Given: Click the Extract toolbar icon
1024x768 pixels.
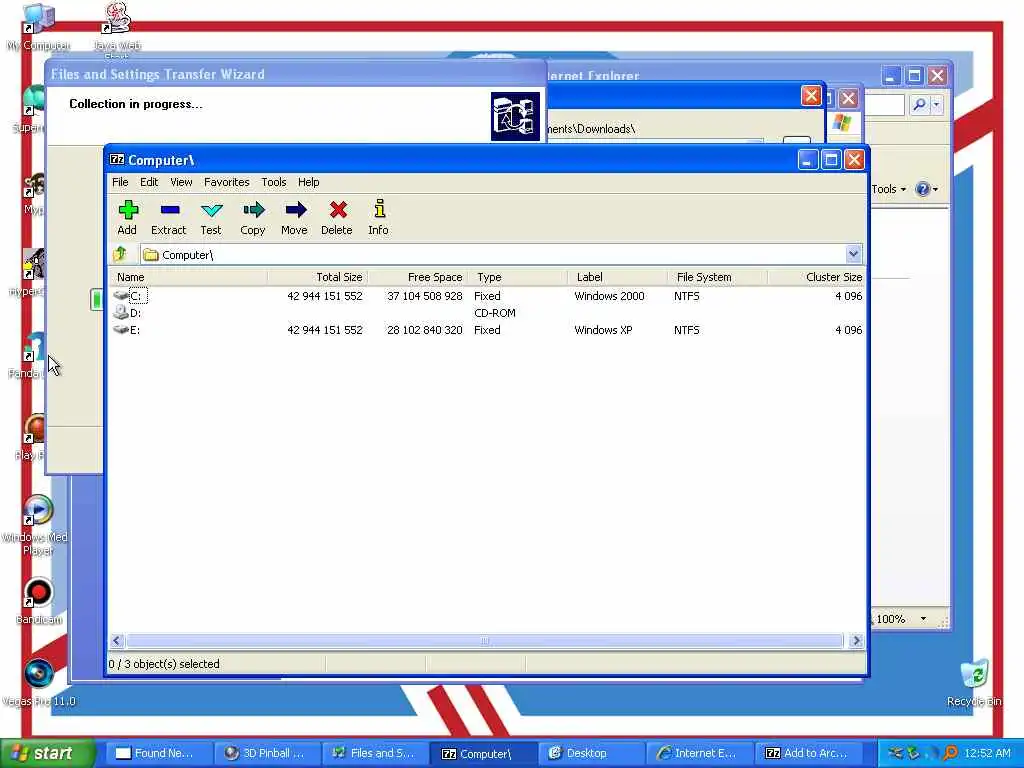Looking at the screenshot, I should (x=168, y=217).
